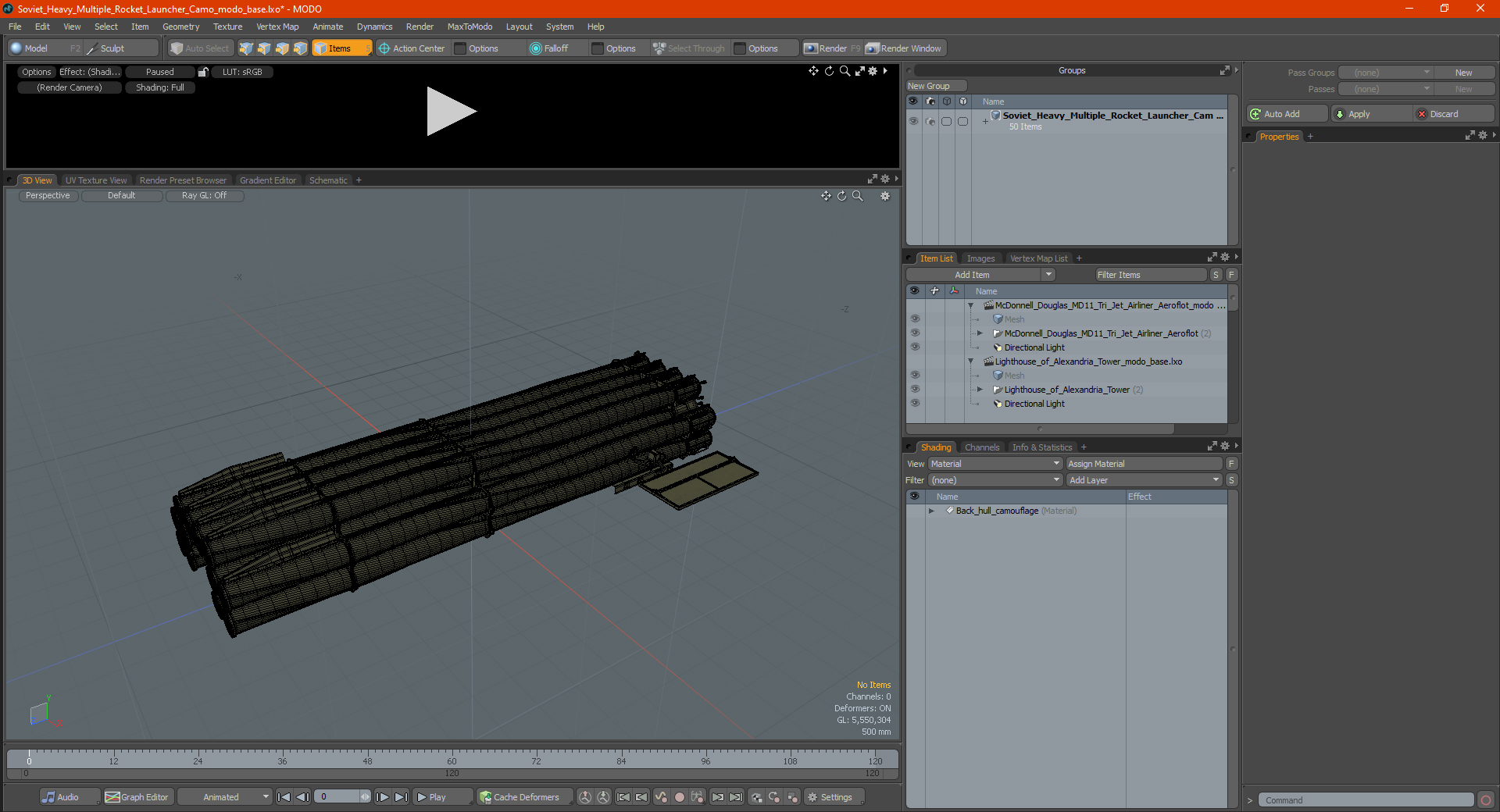Expand Back_hull_camouflage material
Viewport: 1500px width, 812px height.
point(931,511)
